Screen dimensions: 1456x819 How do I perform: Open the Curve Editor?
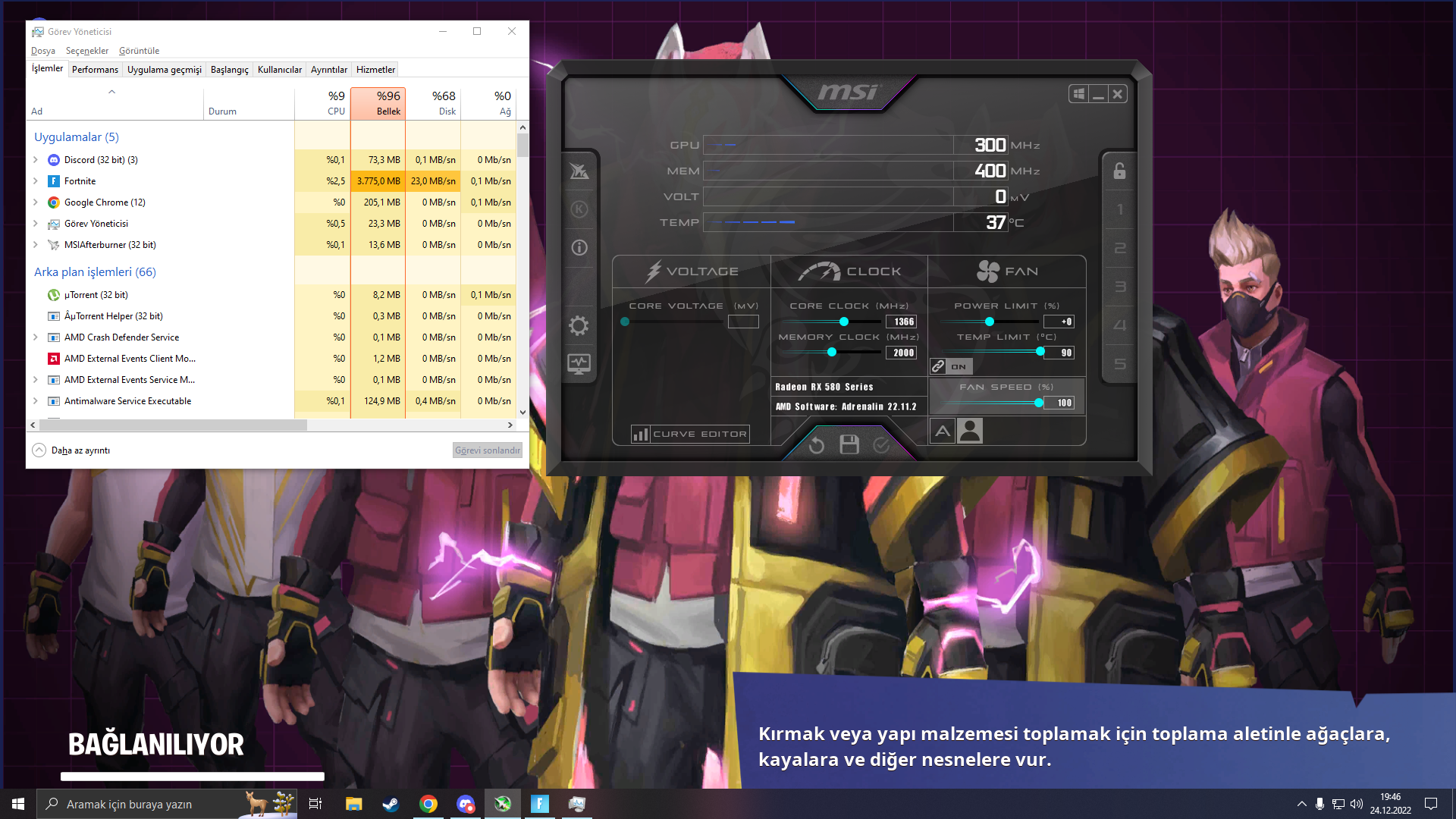(690, 434)
